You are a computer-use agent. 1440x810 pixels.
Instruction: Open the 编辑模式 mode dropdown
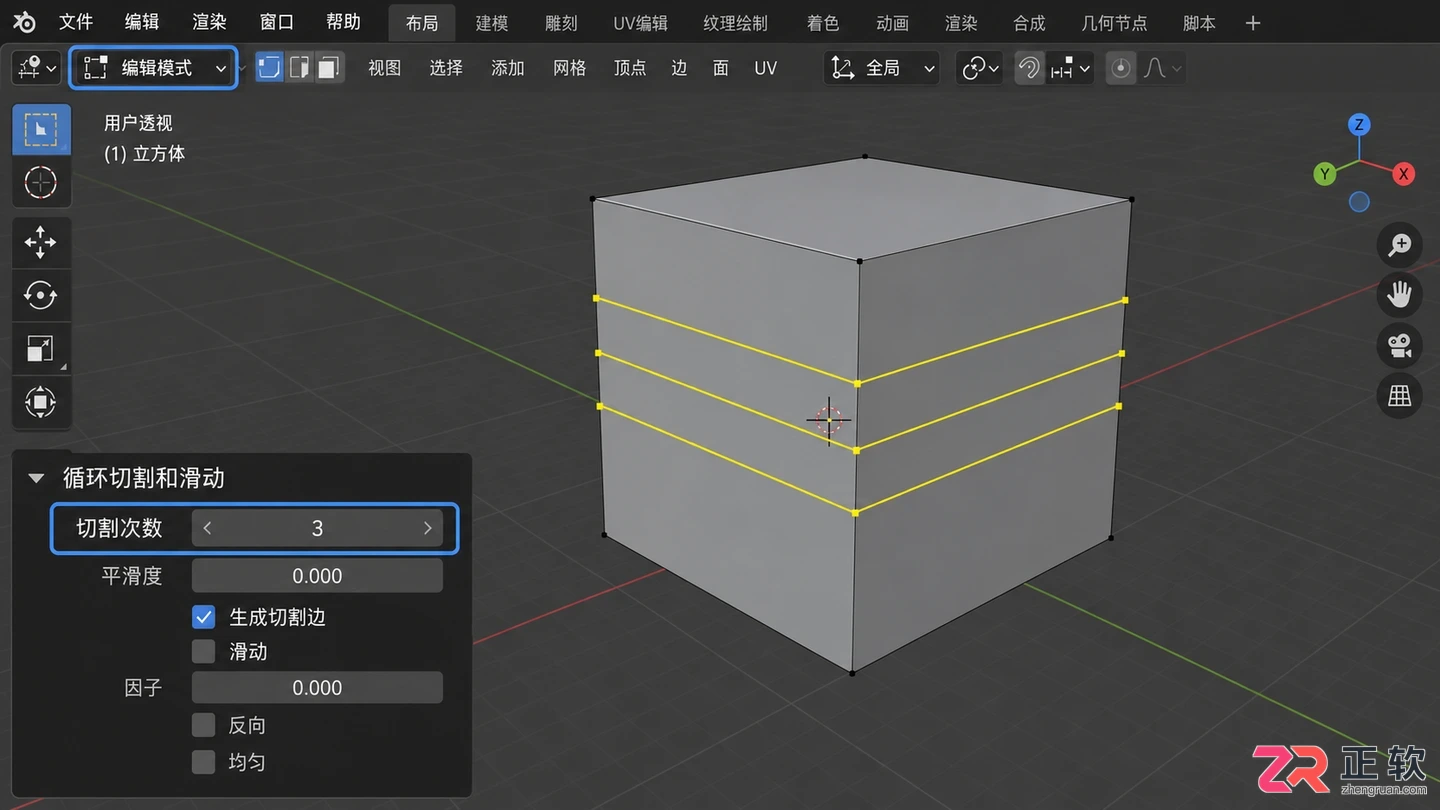154,68
